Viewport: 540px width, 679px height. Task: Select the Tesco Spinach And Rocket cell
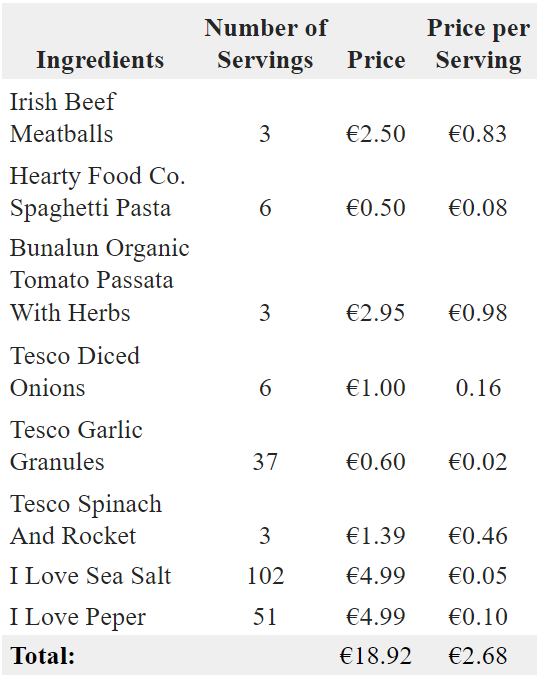[x=86, y=520]
